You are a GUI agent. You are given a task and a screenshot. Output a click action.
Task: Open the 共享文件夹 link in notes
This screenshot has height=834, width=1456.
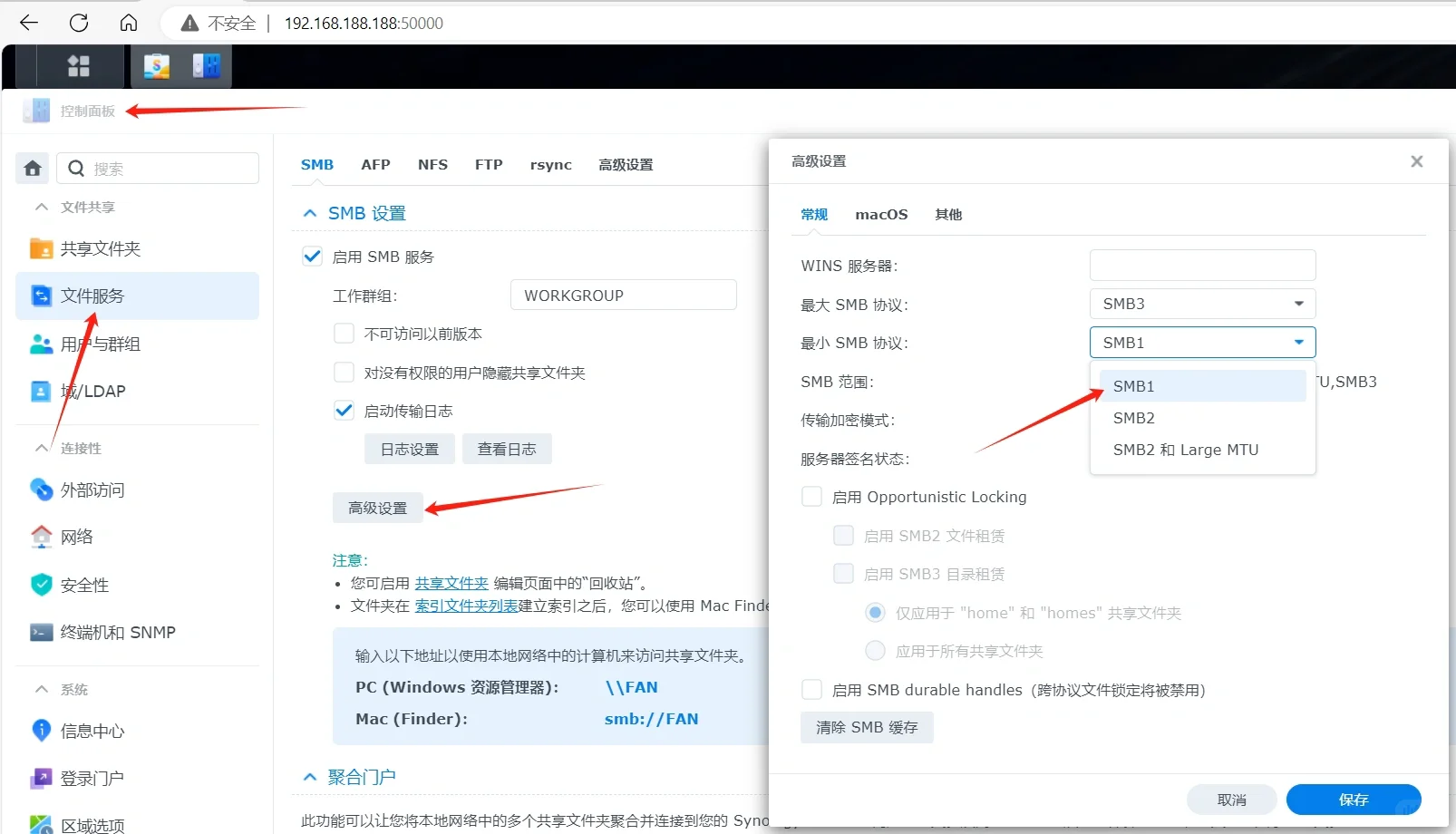451,582
